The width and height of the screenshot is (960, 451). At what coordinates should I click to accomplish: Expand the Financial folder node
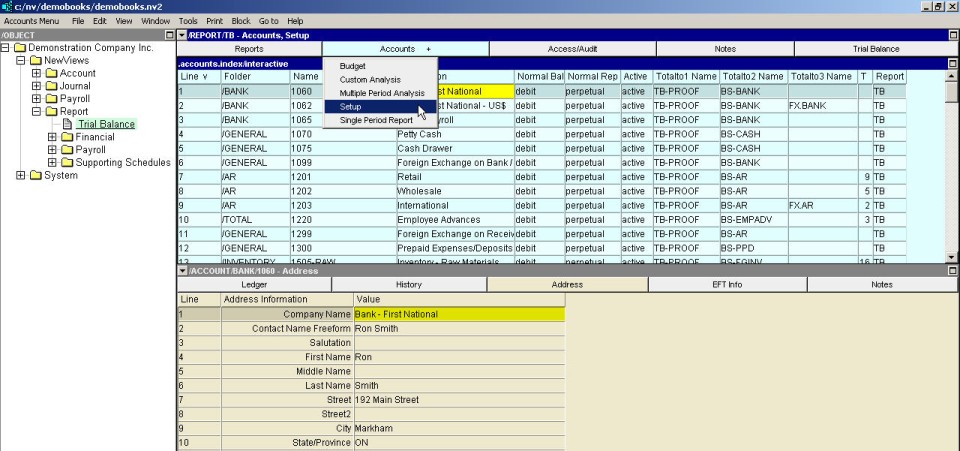point(53,138)
